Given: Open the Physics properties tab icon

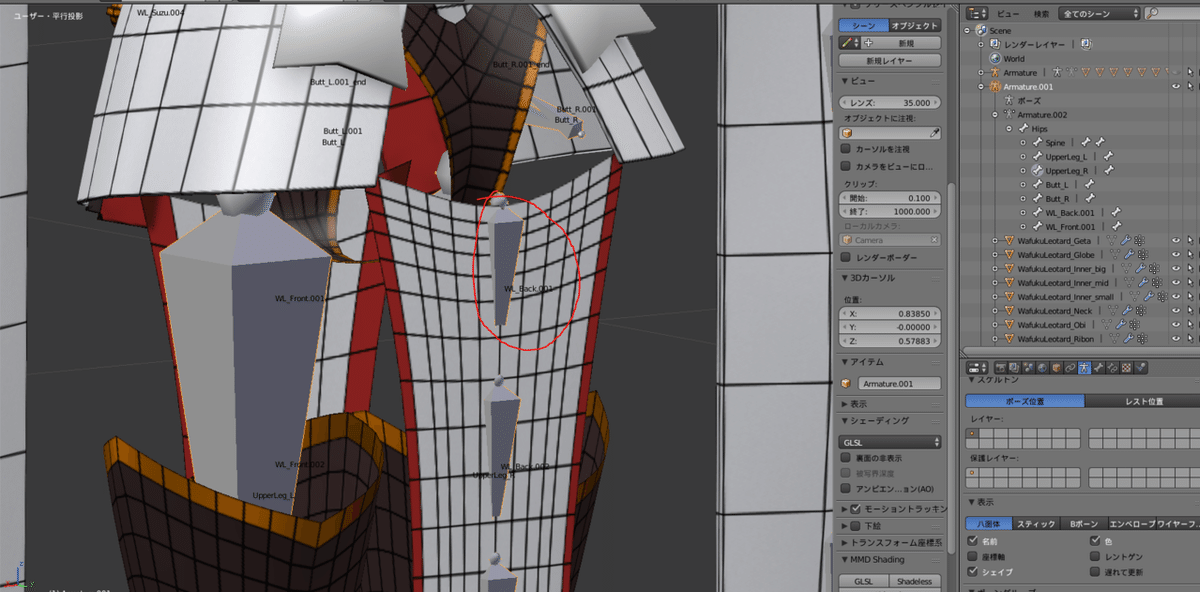Looking at the screenshot, I should 1140,368.
